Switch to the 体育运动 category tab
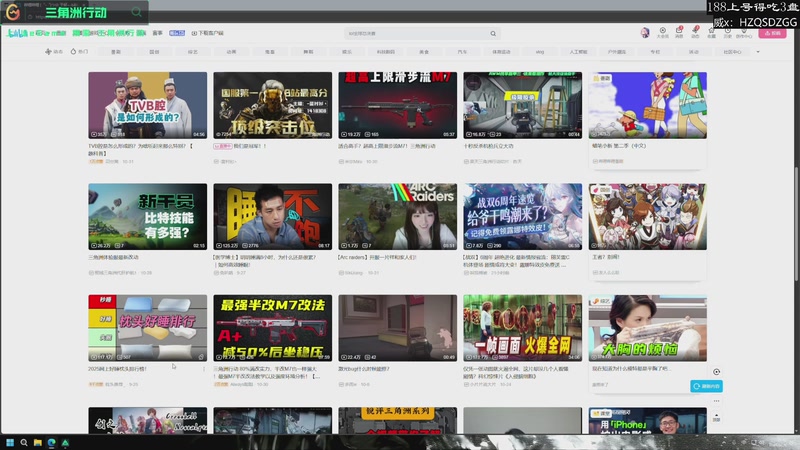 [x=501, y=52]
